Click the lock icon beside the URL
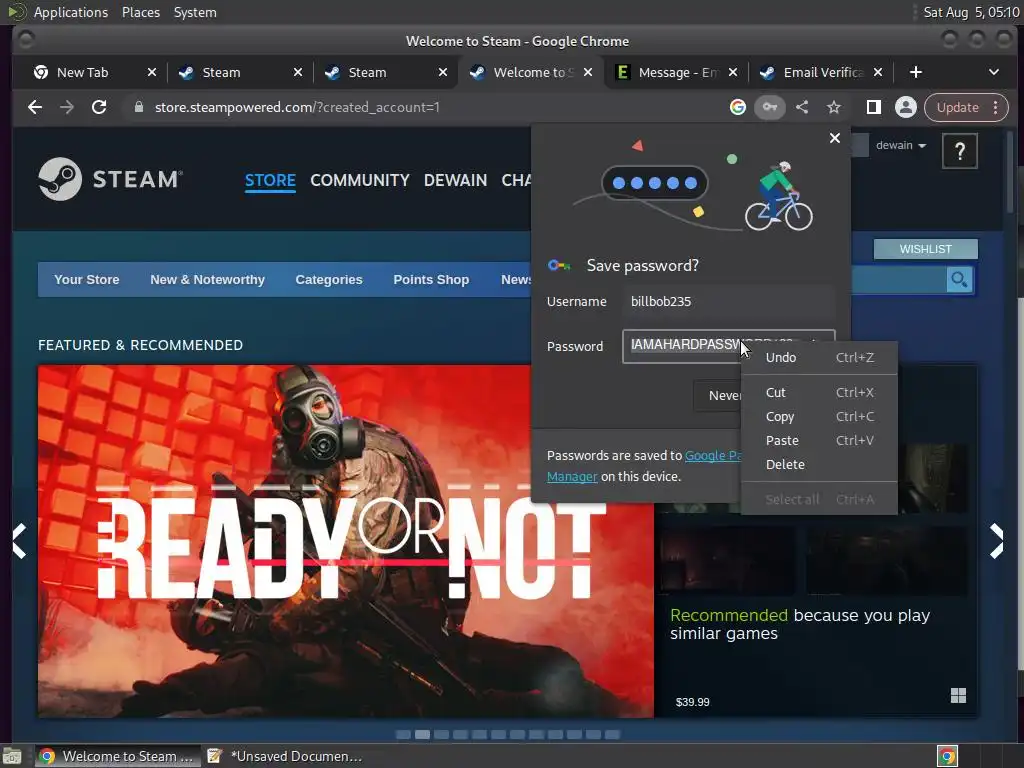1024x768 pixels. 138,107
